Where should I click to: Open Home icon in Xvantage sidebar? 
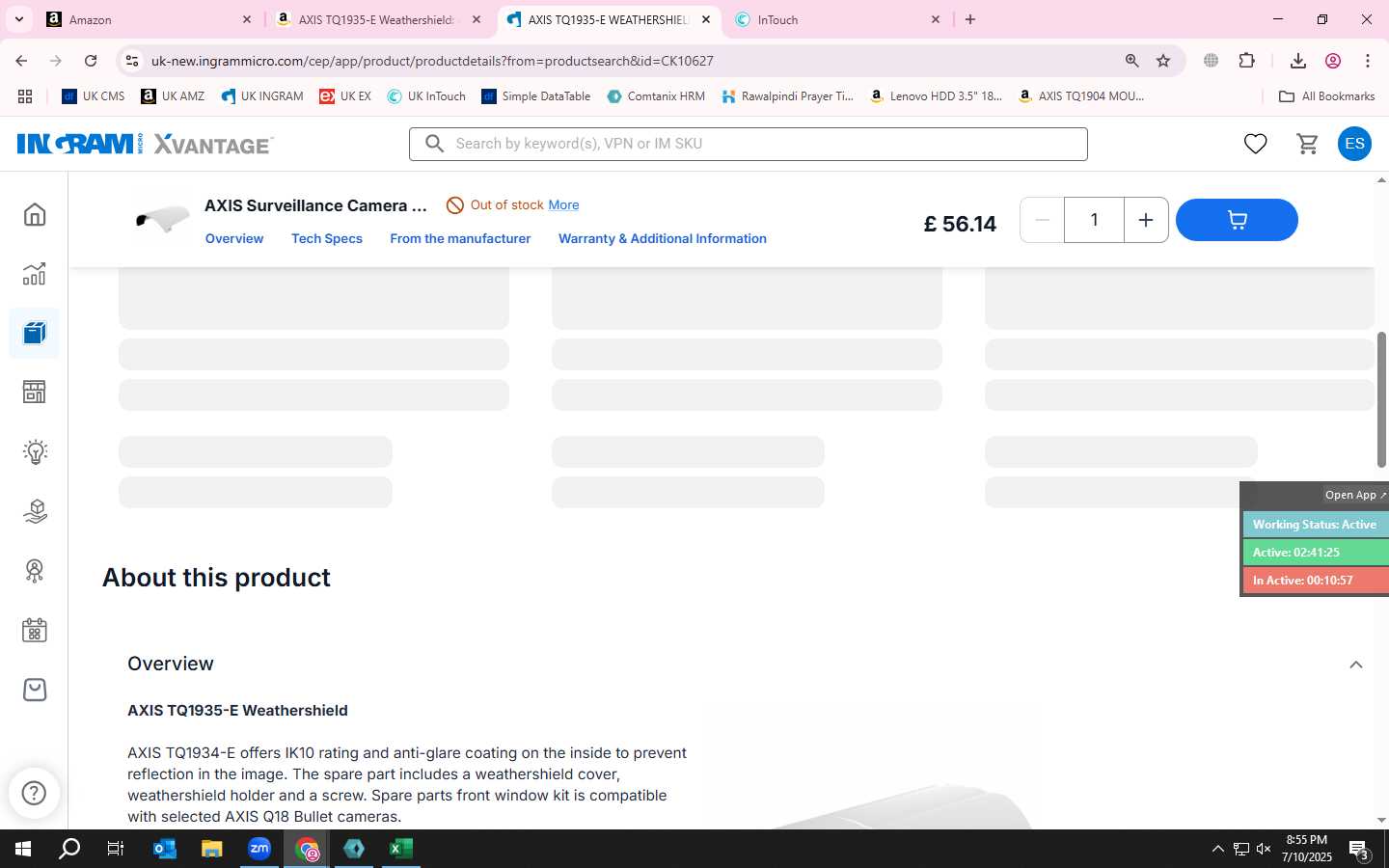[x=35, y=214]
